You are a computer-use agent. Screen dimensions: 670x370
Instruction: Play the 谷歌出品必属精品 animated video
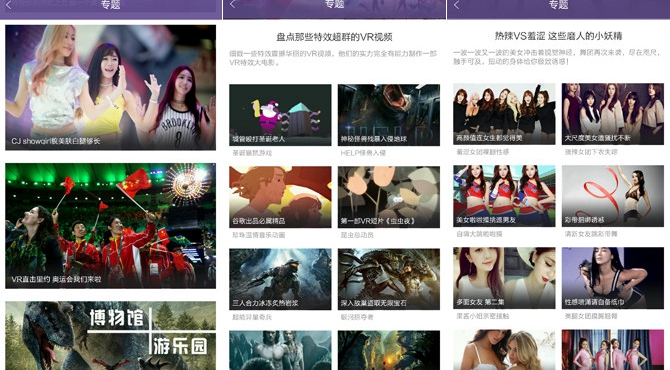tap(280, 197)
